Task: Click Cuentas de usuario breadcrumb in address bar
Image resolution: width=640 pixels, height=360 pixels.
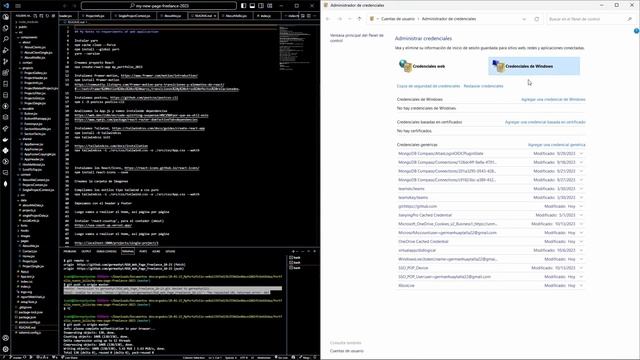Action: [x=398, y=19]
